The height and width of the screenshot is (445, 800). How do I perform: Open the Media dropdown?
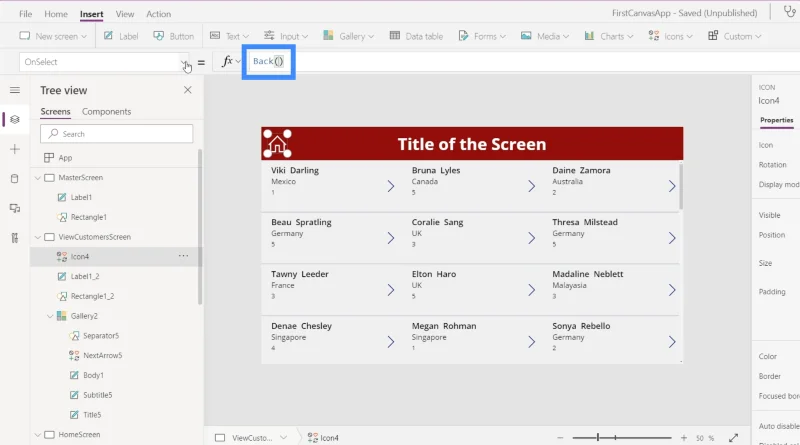tap(545, 36)
